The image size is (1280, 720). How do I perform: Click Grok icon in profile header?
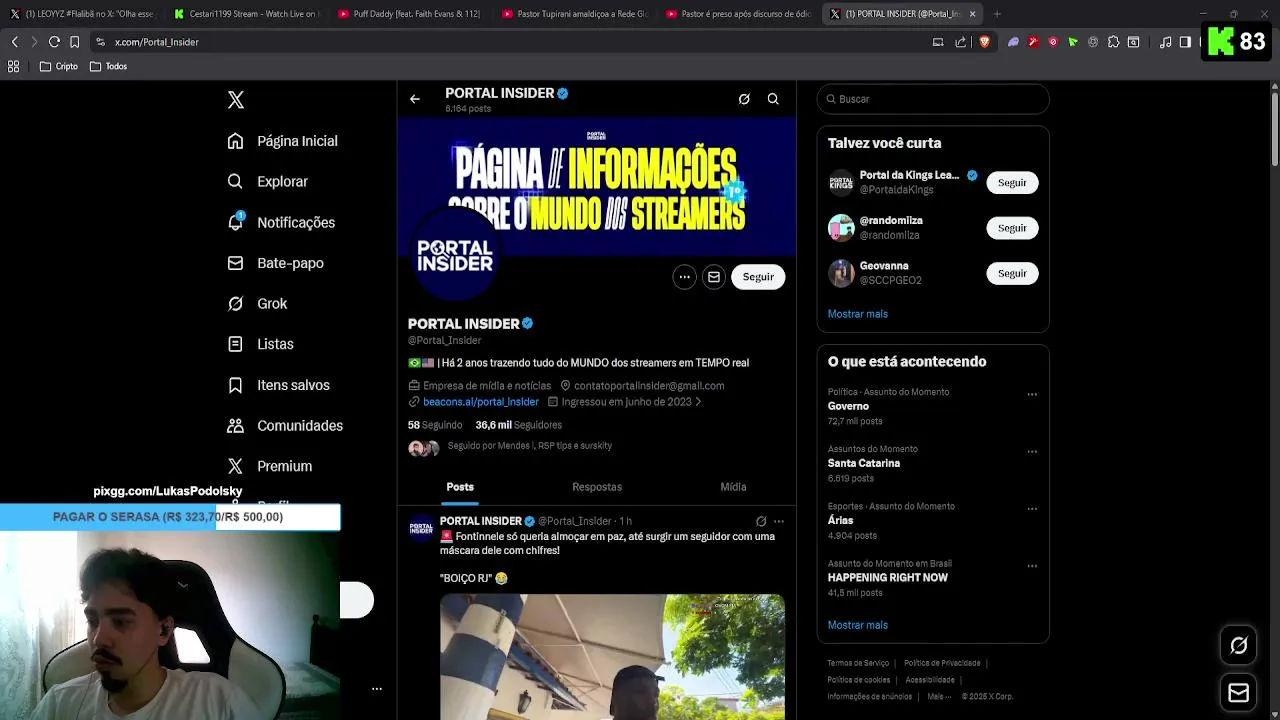[744, 99]
